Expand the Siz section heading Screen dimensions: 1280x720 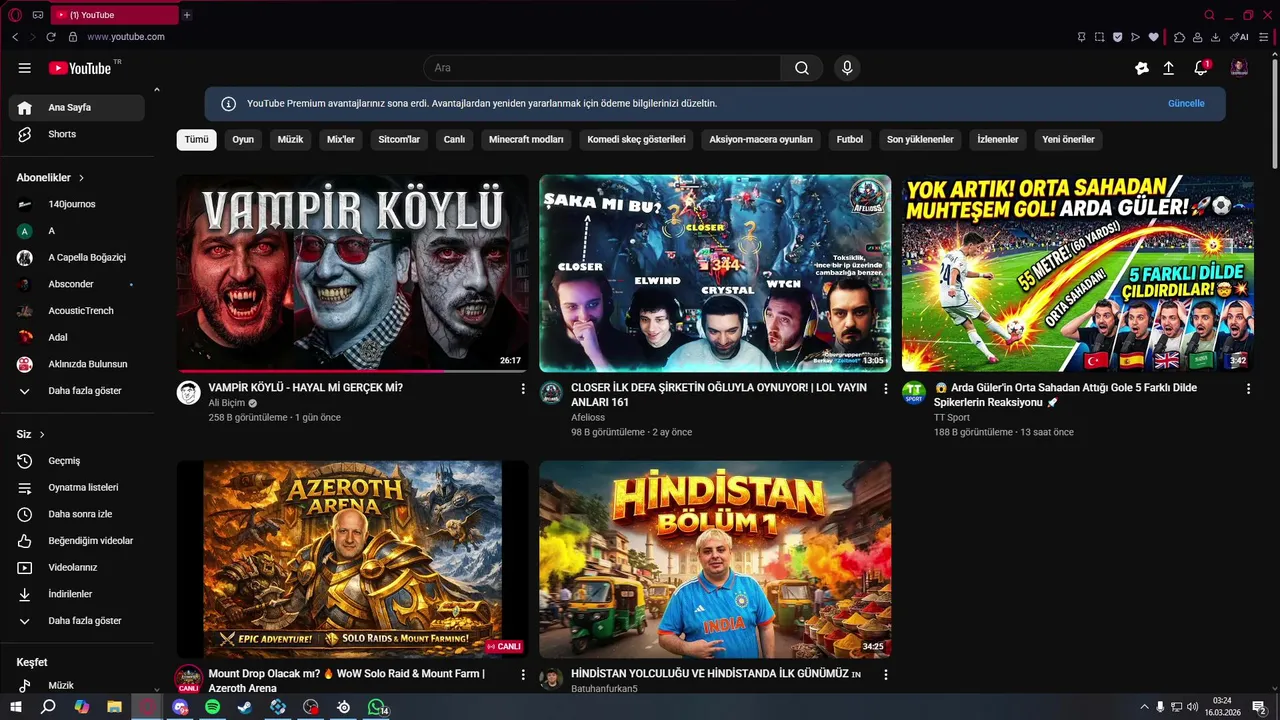(31, 434)
